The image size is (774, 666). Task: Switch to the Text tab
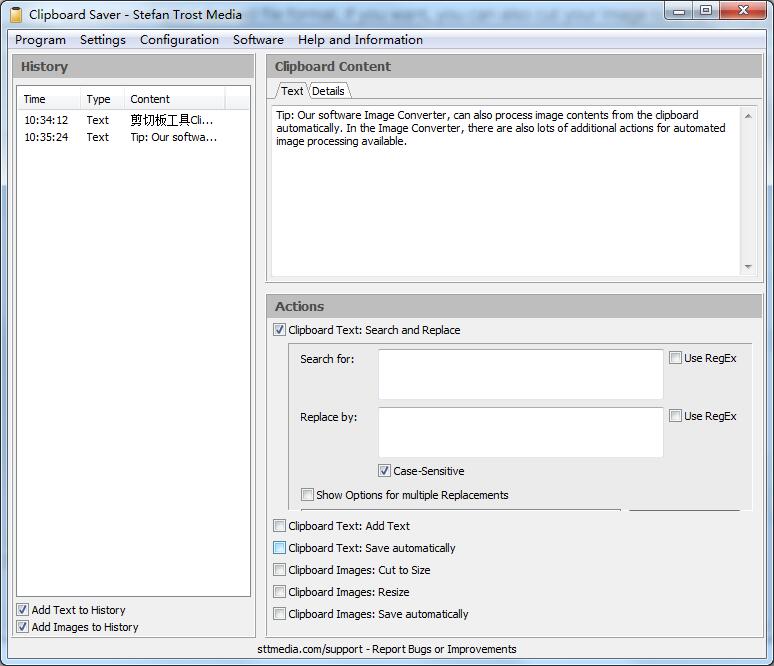pyautogui.click(x=292, y=91)
